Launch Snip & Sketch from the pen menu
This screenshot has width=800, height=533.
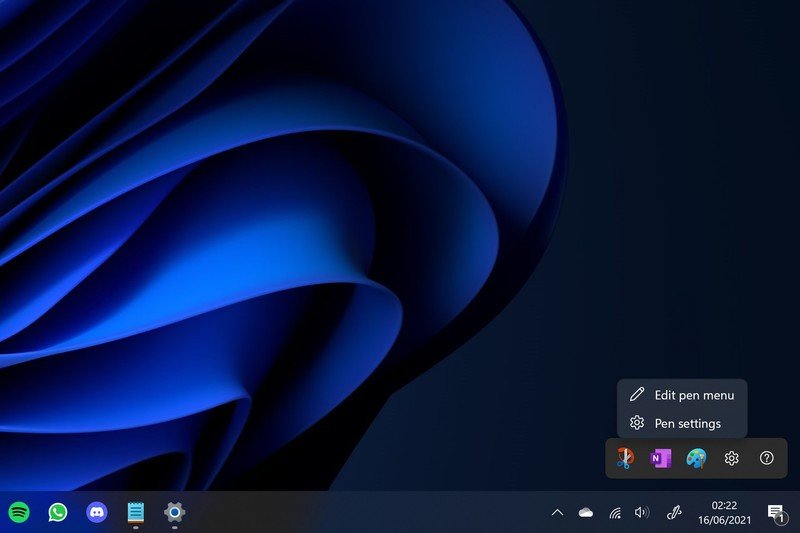click(625, 458)
